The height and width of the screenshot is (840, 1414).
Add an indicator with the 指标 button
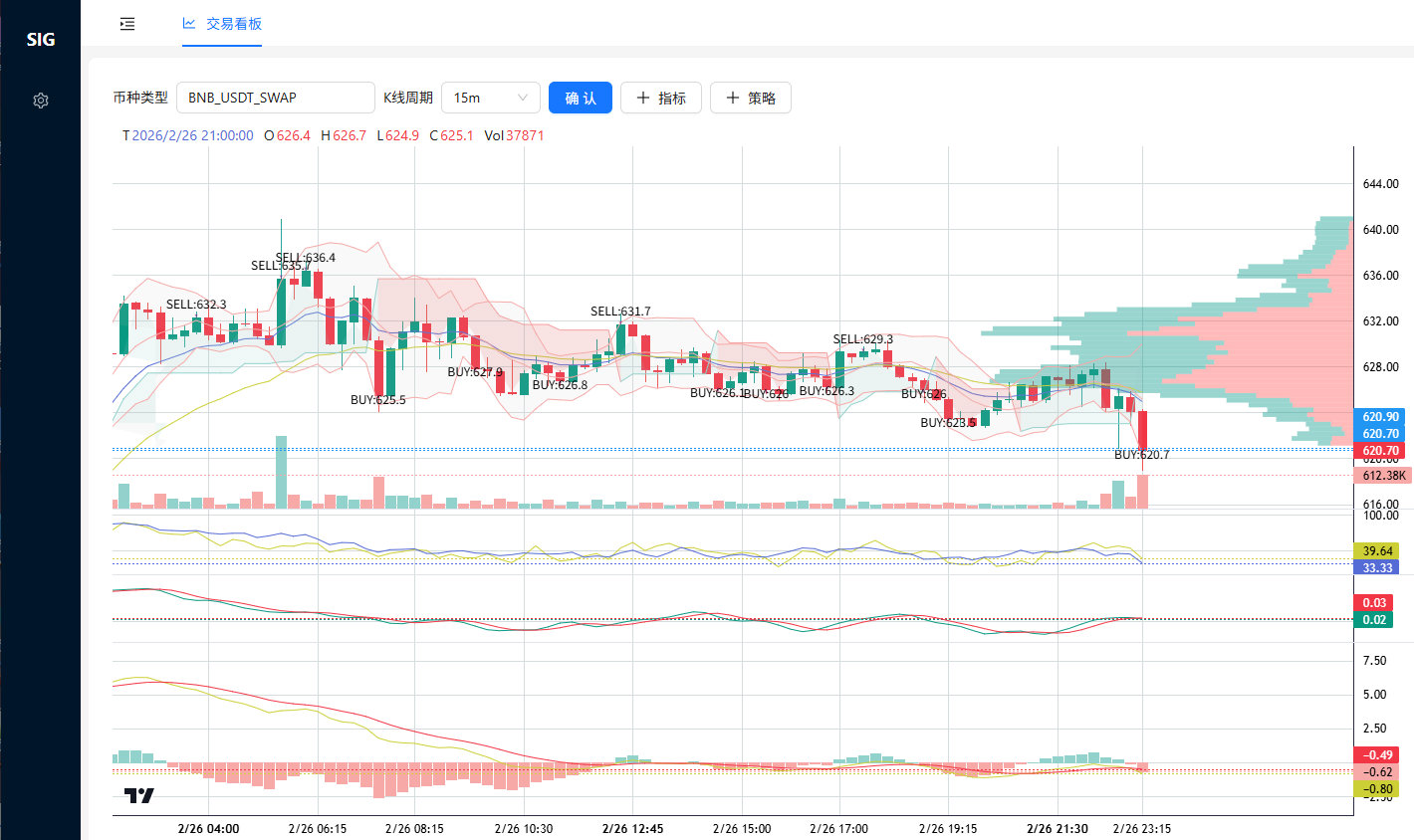pos(661,98)
